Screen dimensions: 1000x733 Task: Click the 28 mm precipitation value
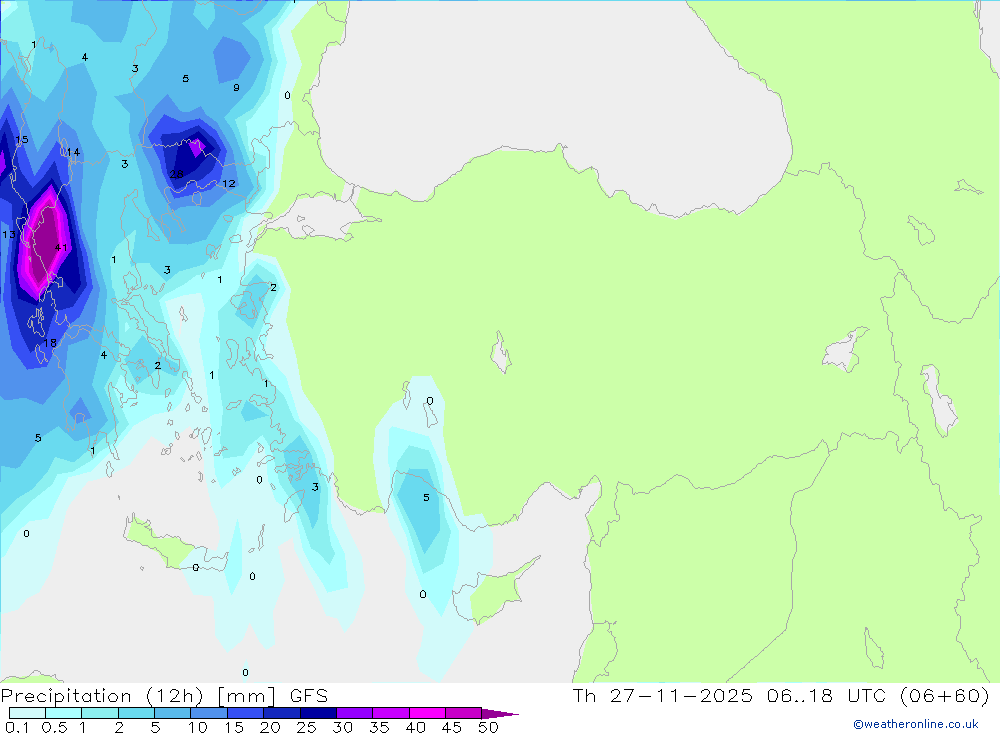pyautogui.click(x=177, y=174)
